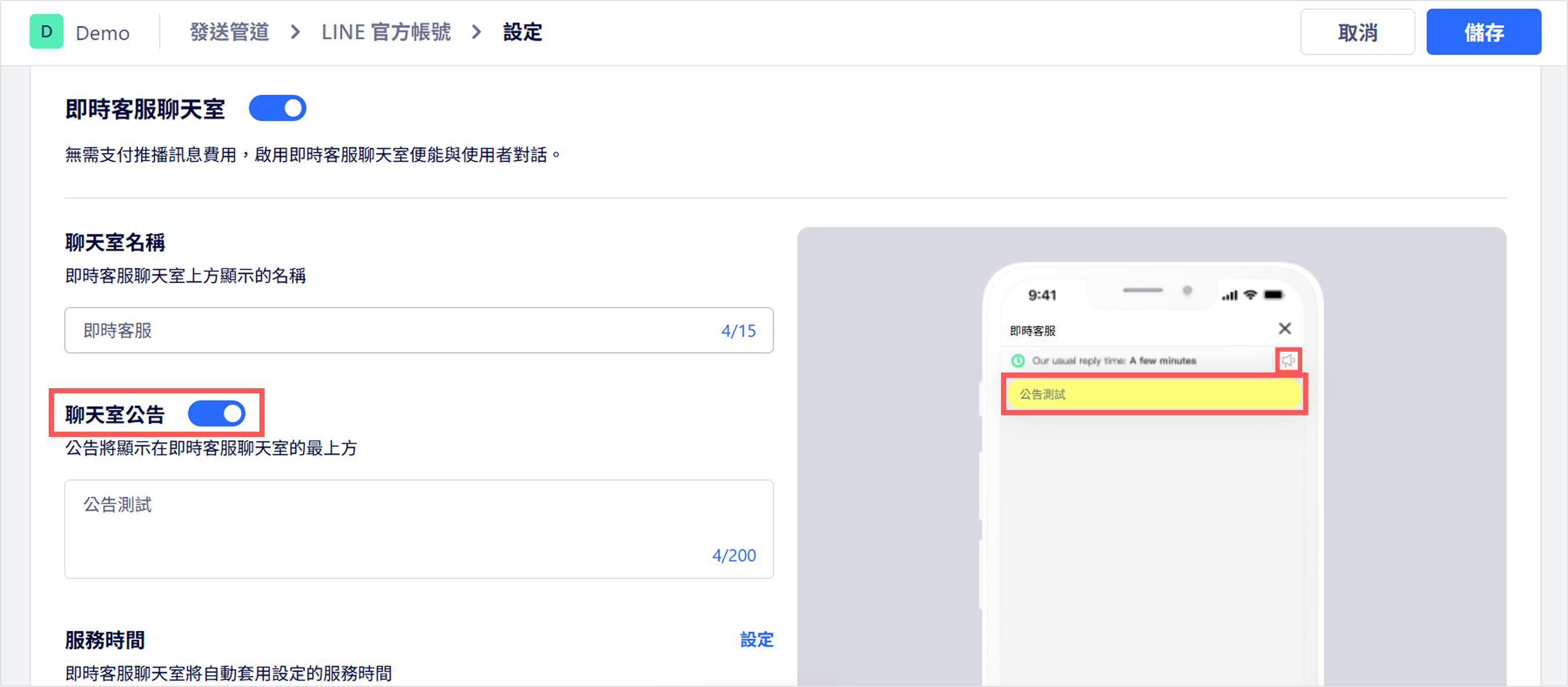Click the 4/200 character counter

(x=734, y=555)
